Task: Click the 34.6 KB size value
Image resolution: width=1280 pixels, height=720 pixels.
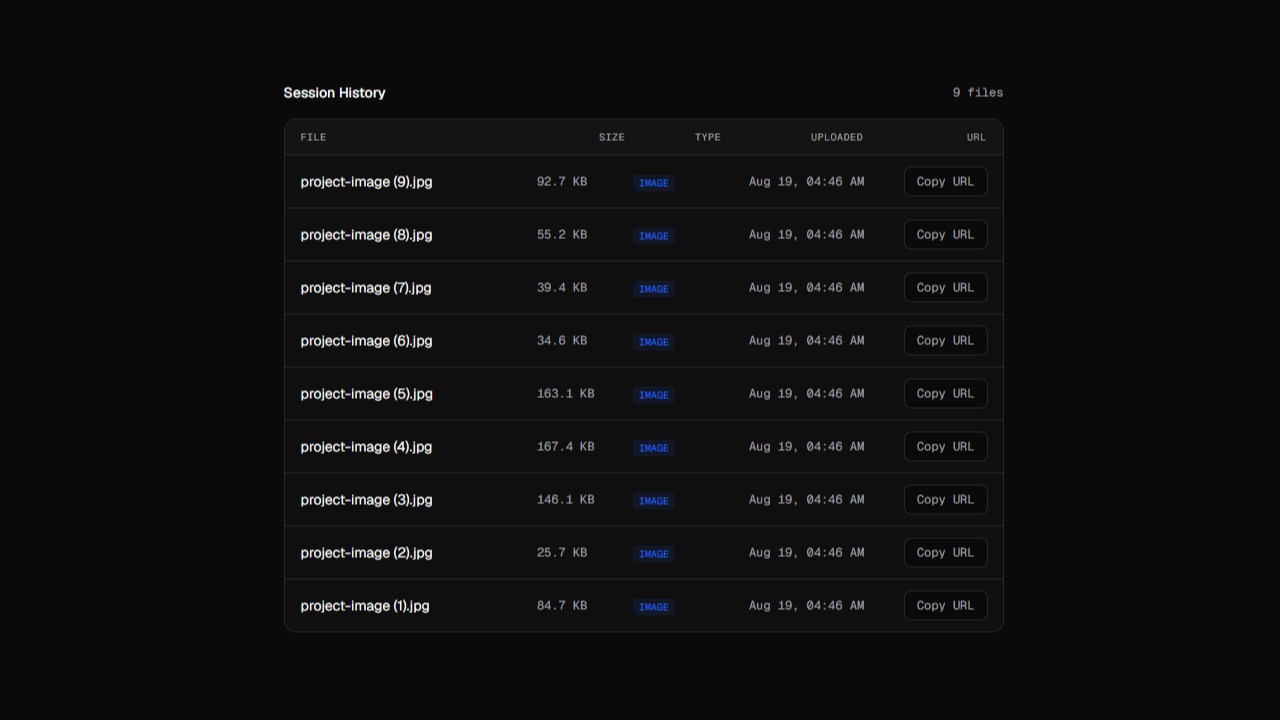Action: tap(562, 341)
